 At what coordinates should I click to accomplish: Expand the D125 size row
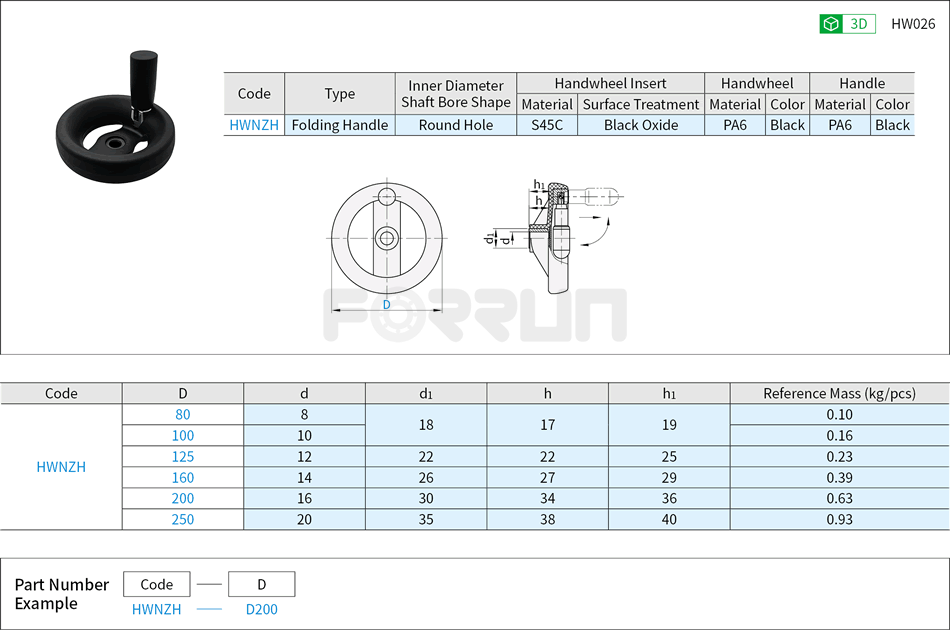pos(183,456)
